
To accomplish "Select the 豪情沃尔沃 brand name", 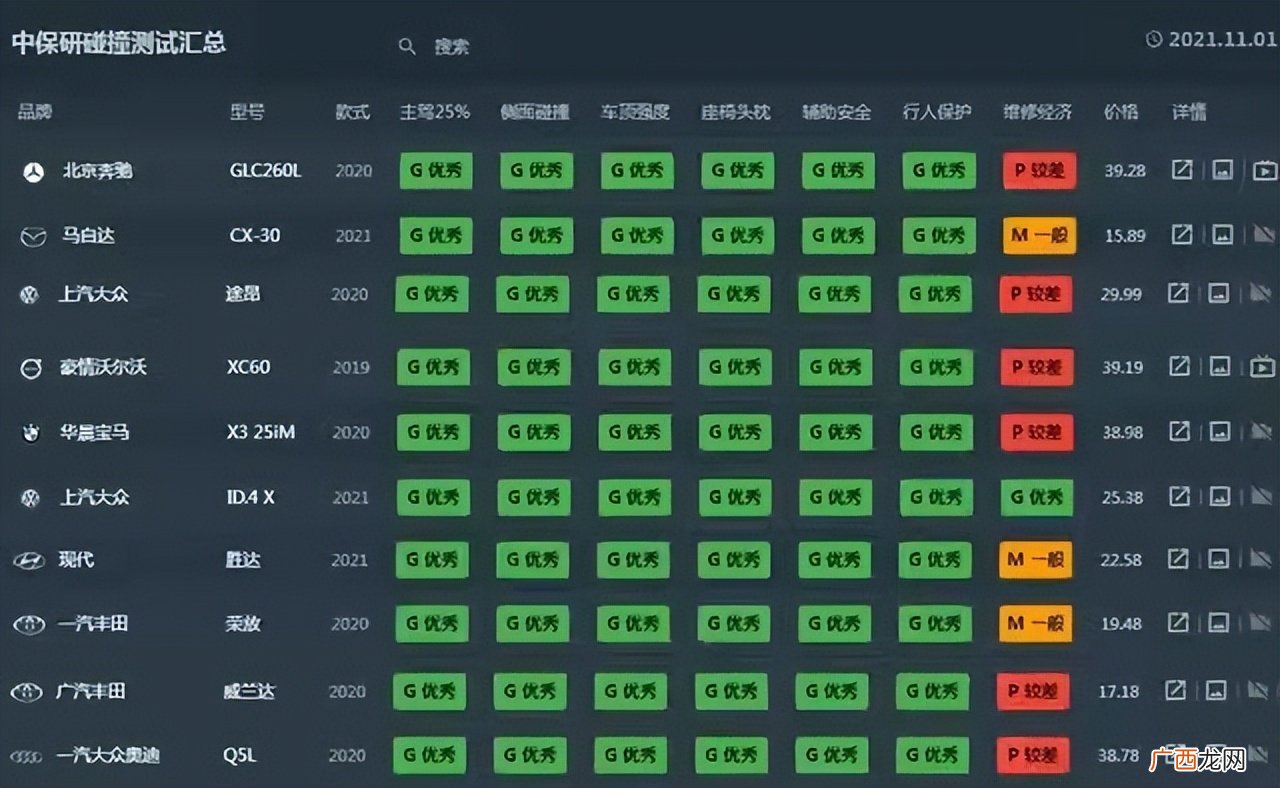I will point(104,367).
